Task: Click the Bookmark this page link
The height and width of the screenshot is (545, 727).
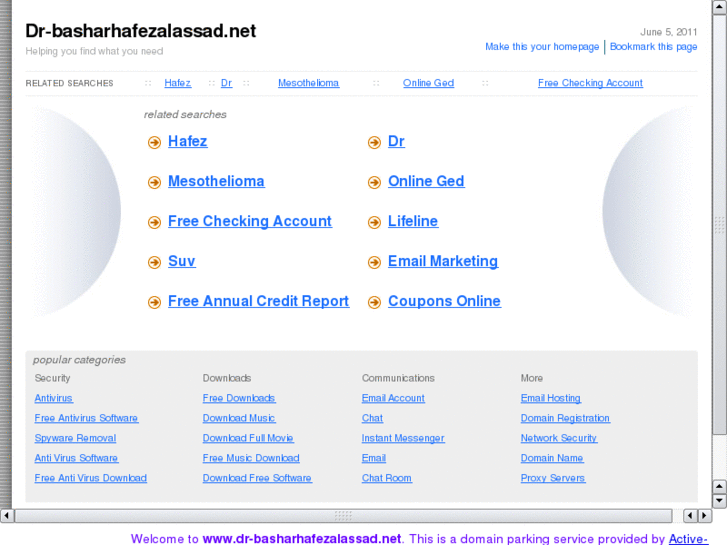Action: [x=653, y=47]
